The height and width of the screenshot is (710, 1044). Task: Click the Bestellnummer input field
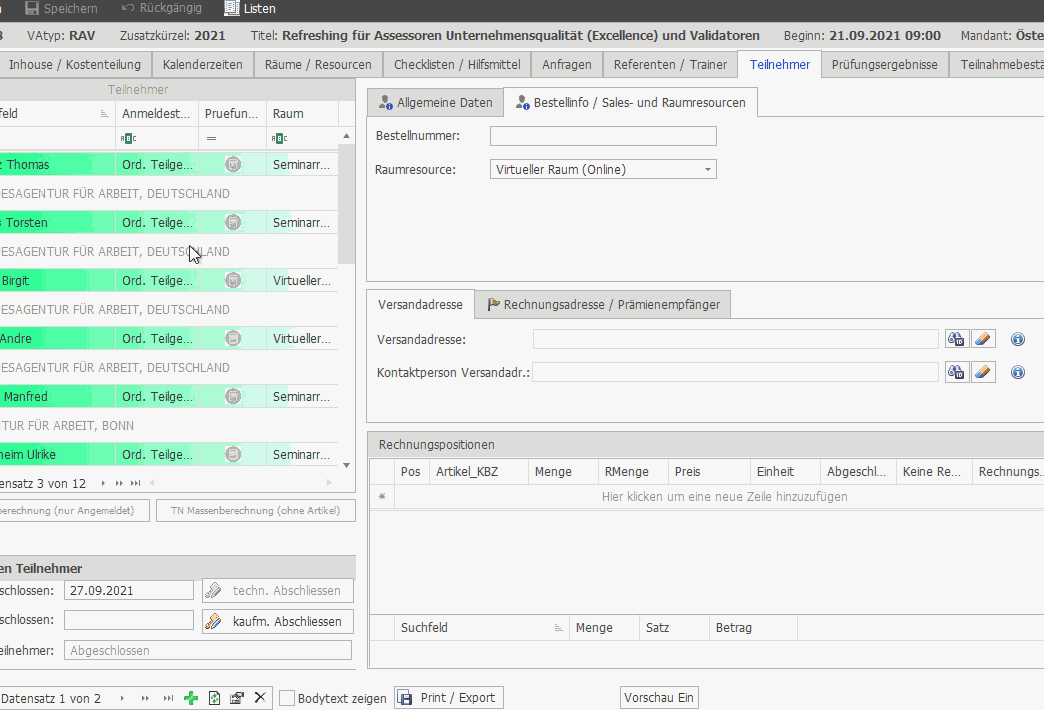(x=603, y=136)
